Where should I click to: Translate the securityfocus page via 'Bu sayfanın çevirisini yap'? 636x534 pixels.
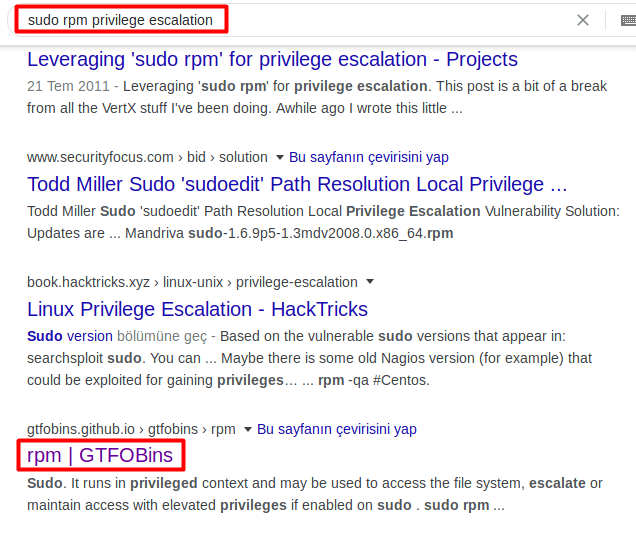[x=368, y=157]
